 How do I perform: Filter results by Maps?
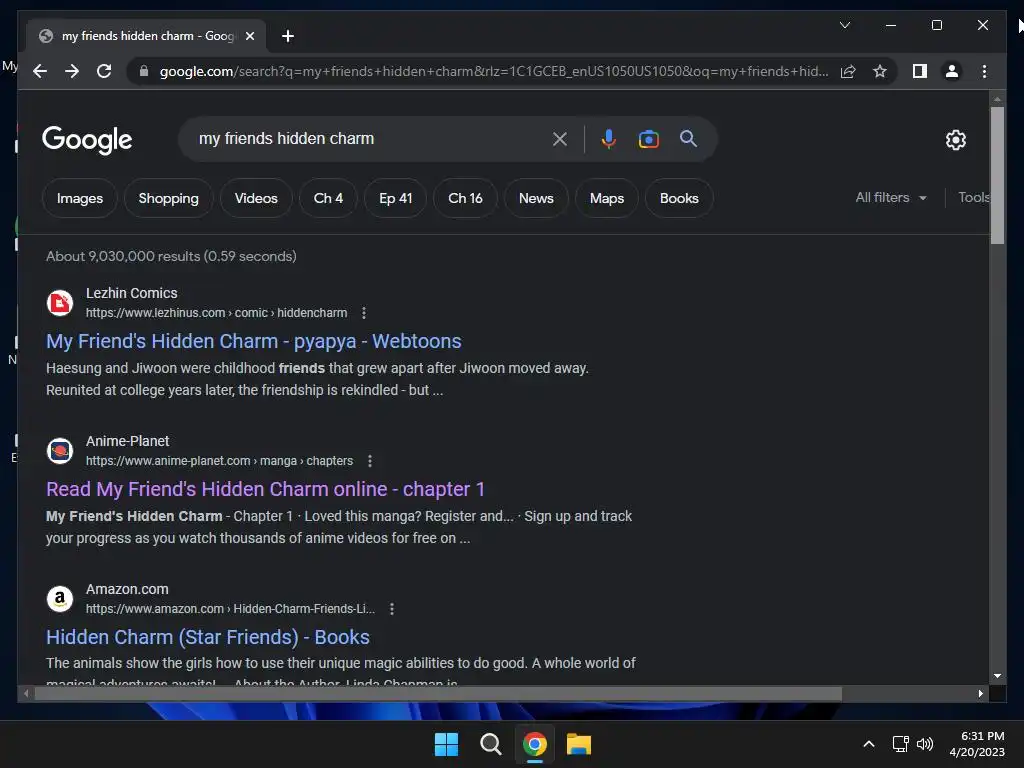pos(607,198)
